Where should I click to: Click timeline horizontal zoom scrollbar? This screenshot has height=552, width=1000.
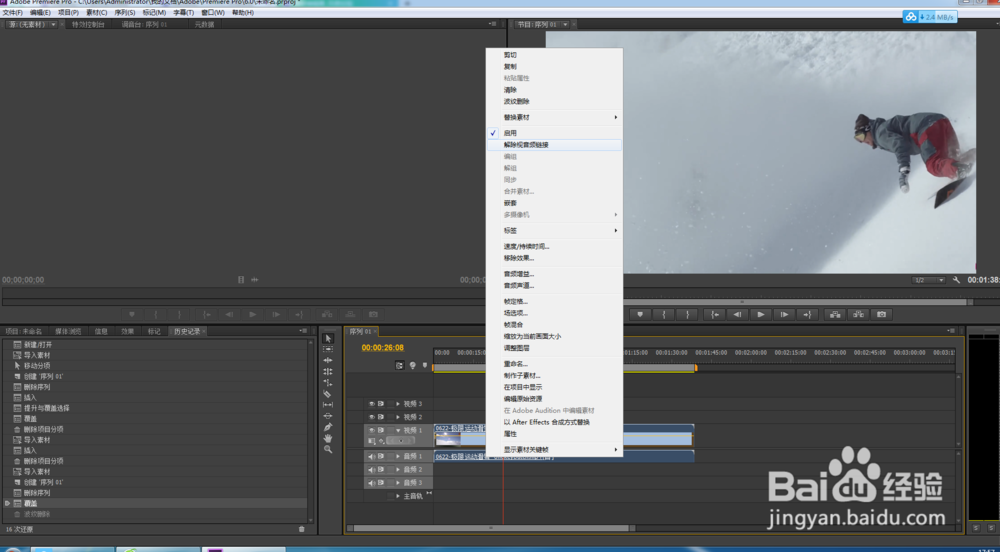(x=492, y=528)
